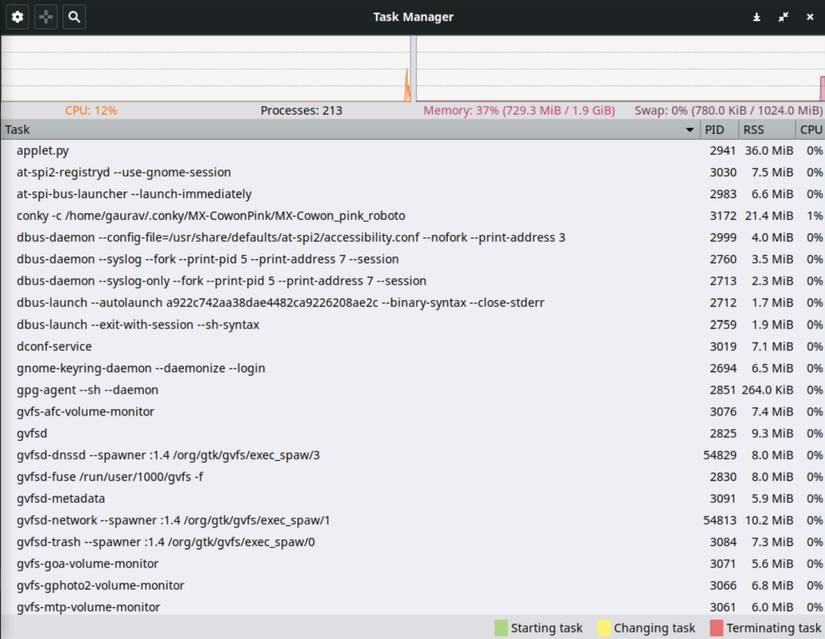Select the conky MX-CowonPink process row
The image size is (825, 639).
[x=412, y=216]
